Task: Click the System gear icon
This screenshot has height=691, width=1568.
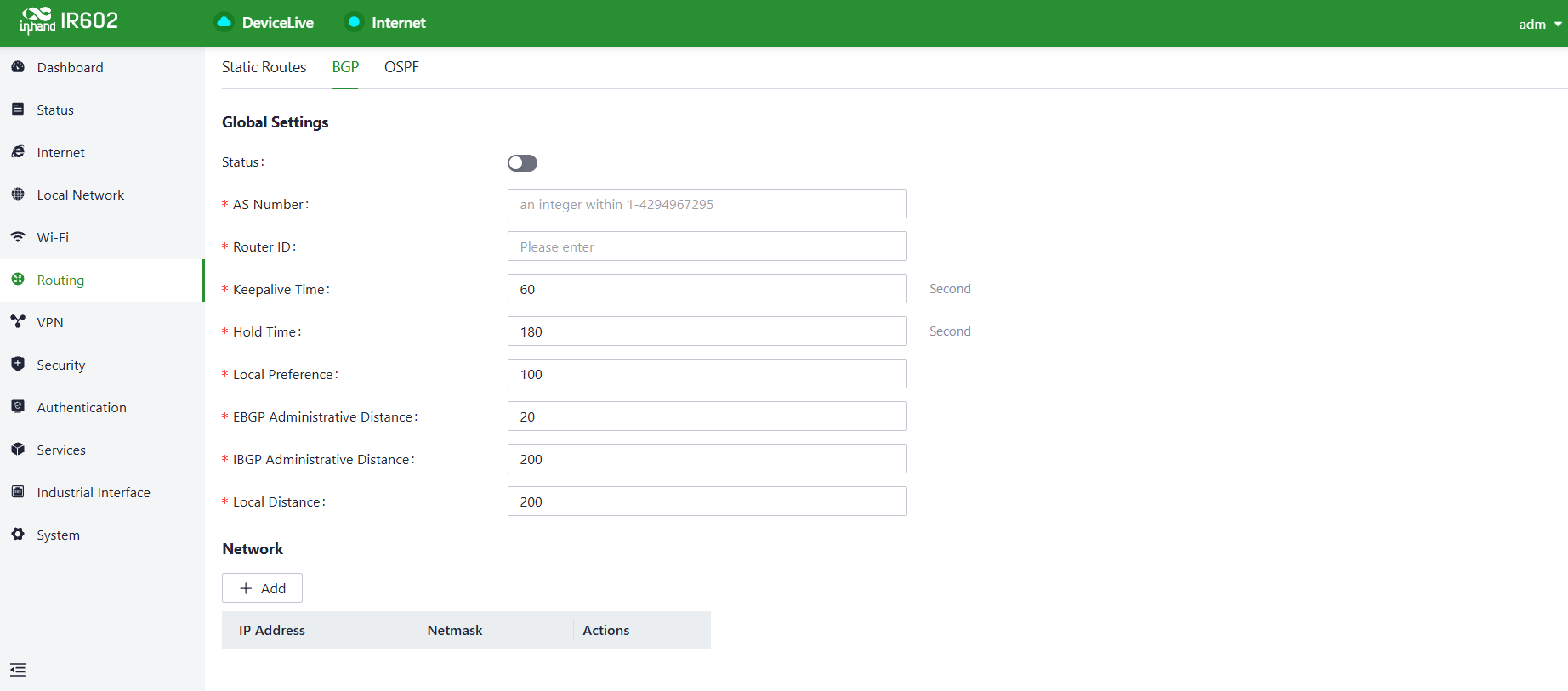Action: [18, 534]
